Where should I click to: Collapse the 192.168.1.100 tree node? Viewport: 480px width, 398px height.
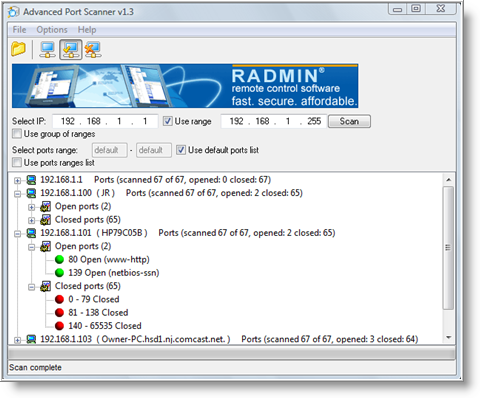click(17, 194)
